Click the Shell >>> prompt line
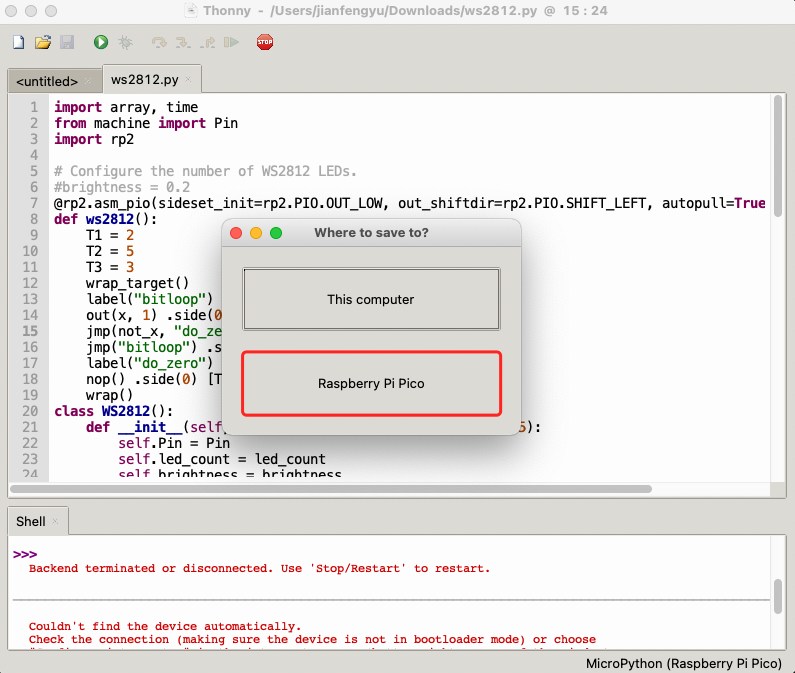795x673 pixels. click(x=25, y=554)
